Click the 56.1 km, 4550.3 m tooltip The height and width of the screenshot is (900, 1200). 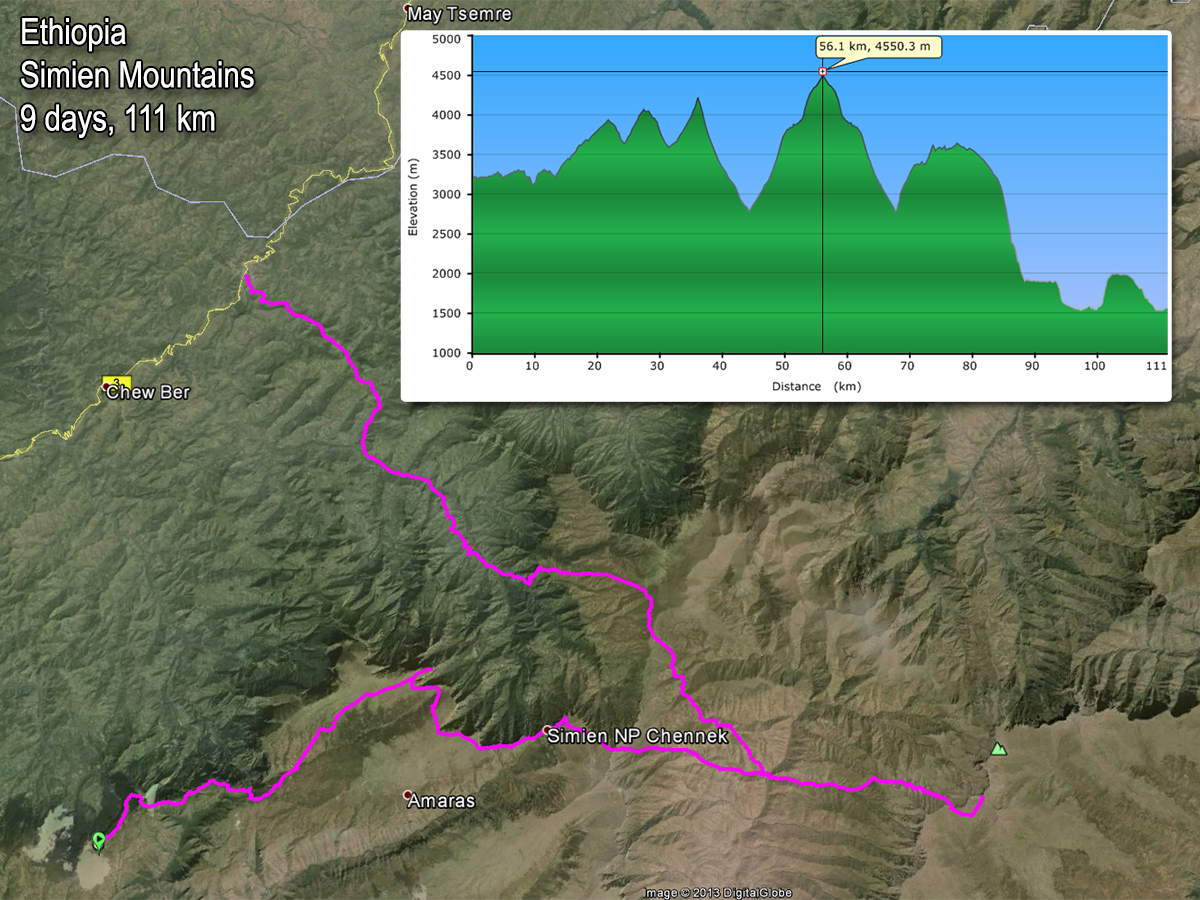click(878, 47)
